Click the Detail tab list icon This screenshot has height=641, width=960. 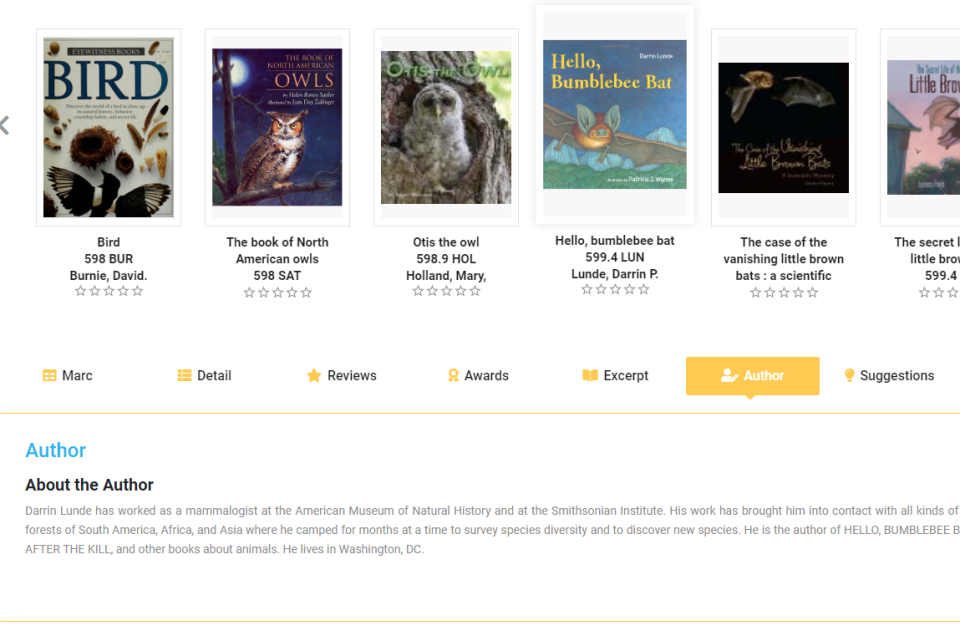coord(184,376)
